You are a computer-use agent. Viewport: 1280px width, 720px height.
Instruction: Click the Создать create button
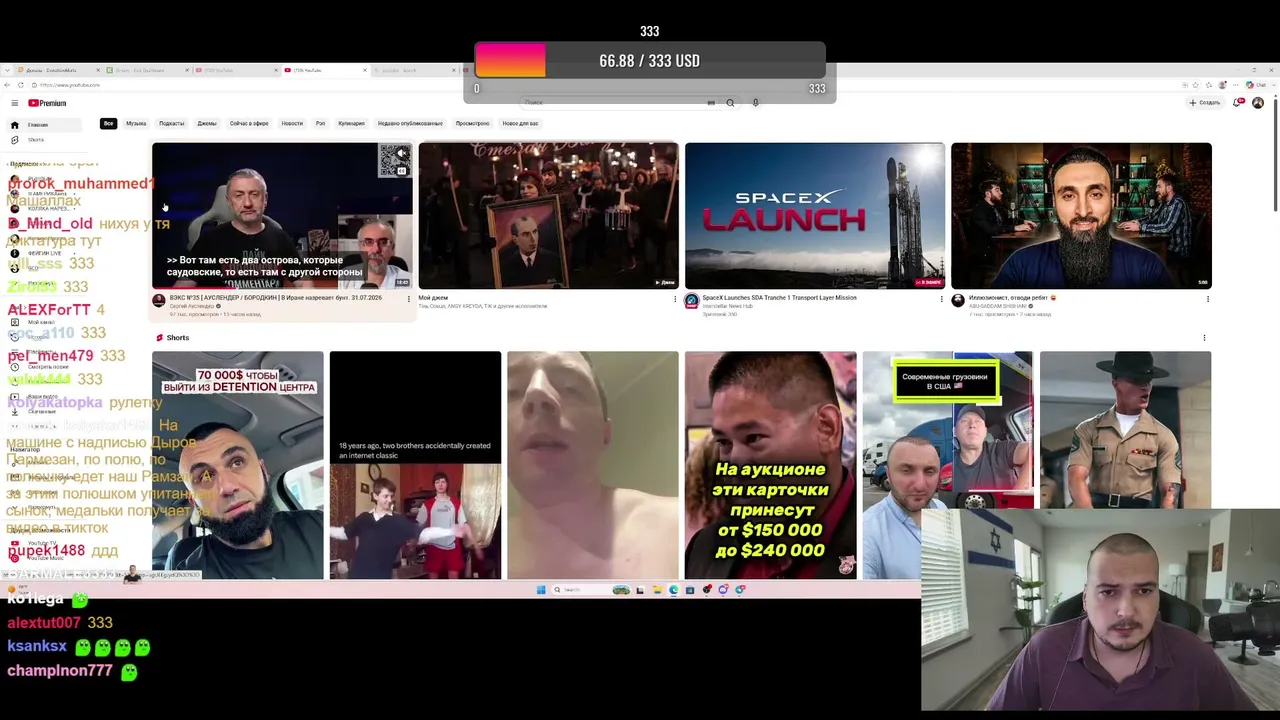coord(1205,103)
